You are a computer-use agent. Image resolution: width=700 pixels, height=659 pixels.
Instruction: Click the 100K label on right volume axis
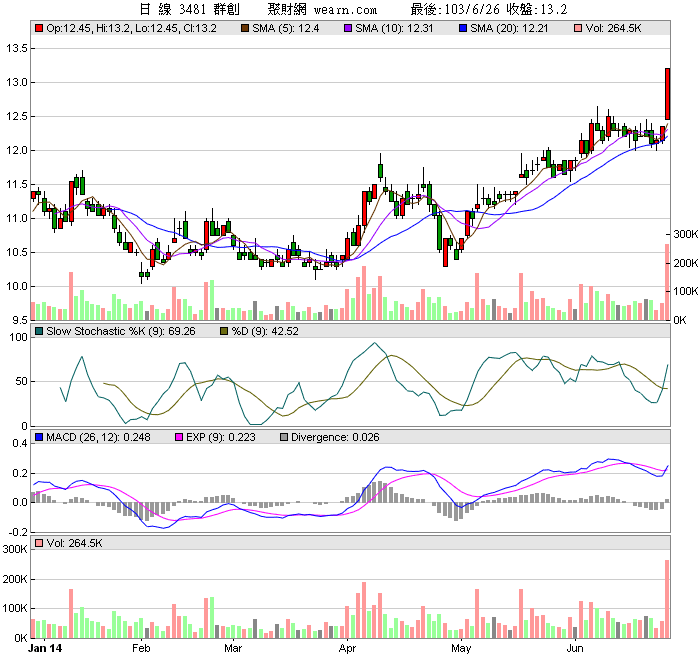pyautogui.click(x=685, y=291)
